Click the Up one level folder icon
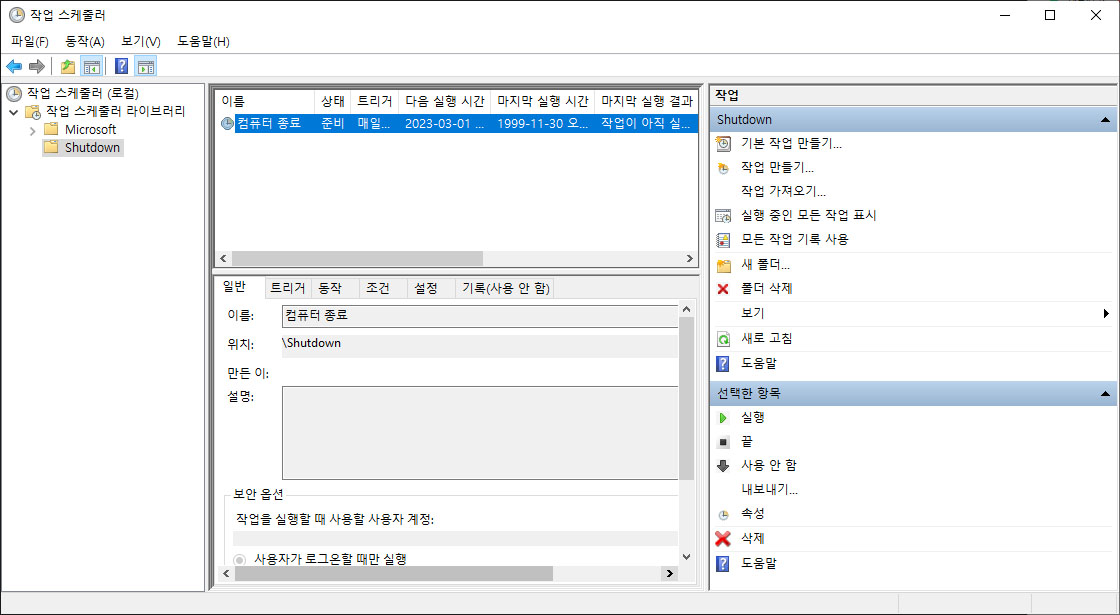 [x=68, y=66]
